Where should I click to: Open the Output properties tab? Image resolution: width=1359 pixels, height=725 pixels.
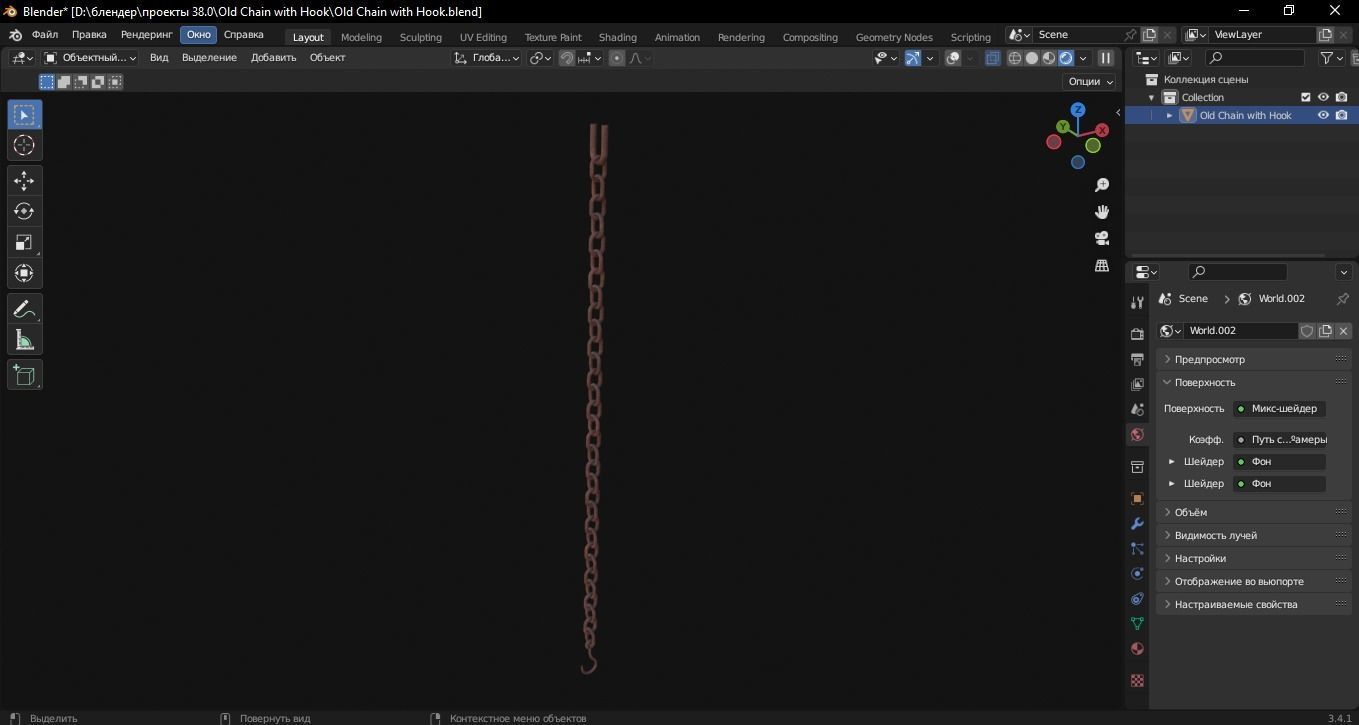pos(1137,359)
